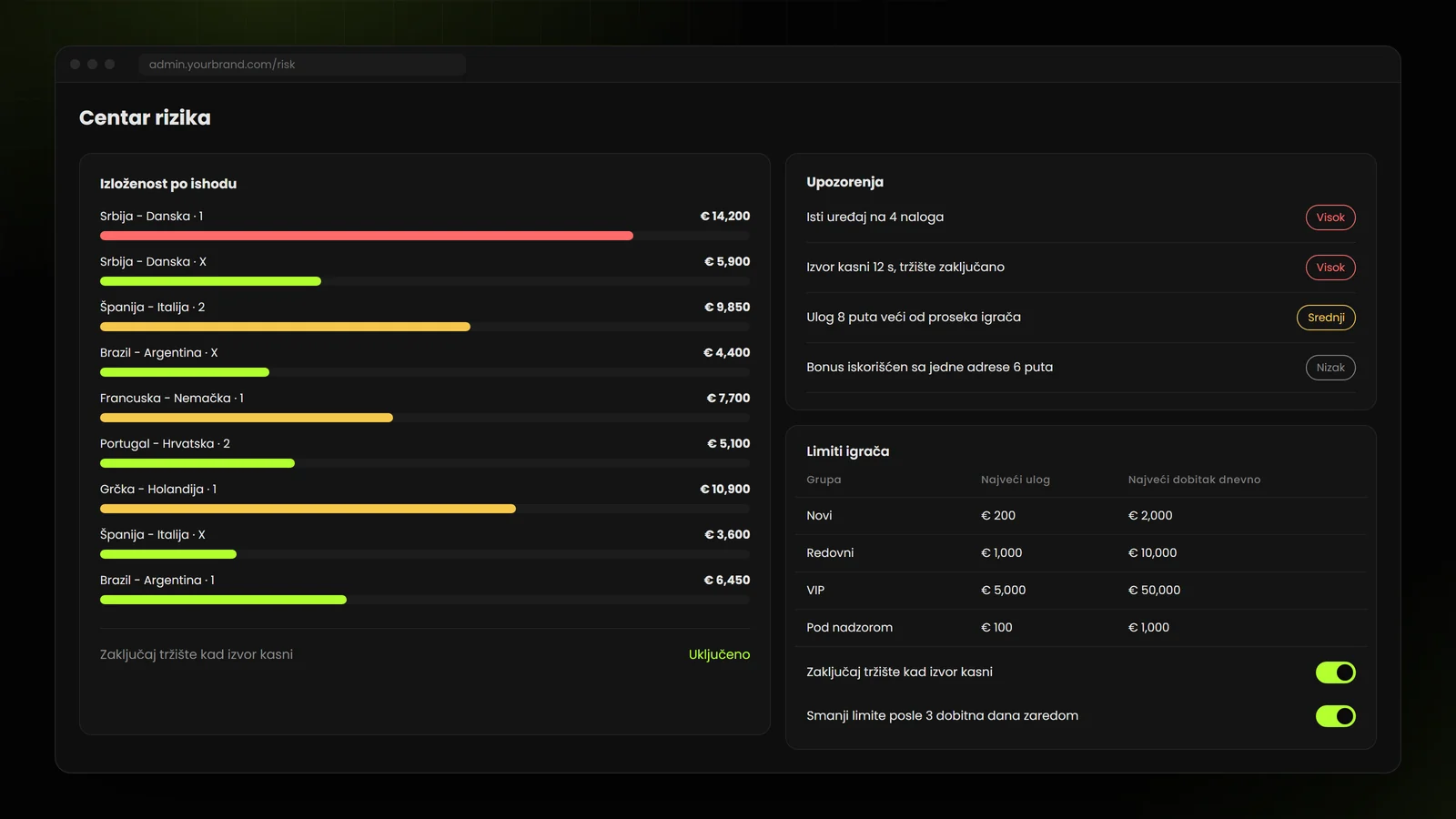Select the 'Srbija - Danska · 1' outcome label
The height and width of the screenshot is (819, 1456).
tap(151, 217)
